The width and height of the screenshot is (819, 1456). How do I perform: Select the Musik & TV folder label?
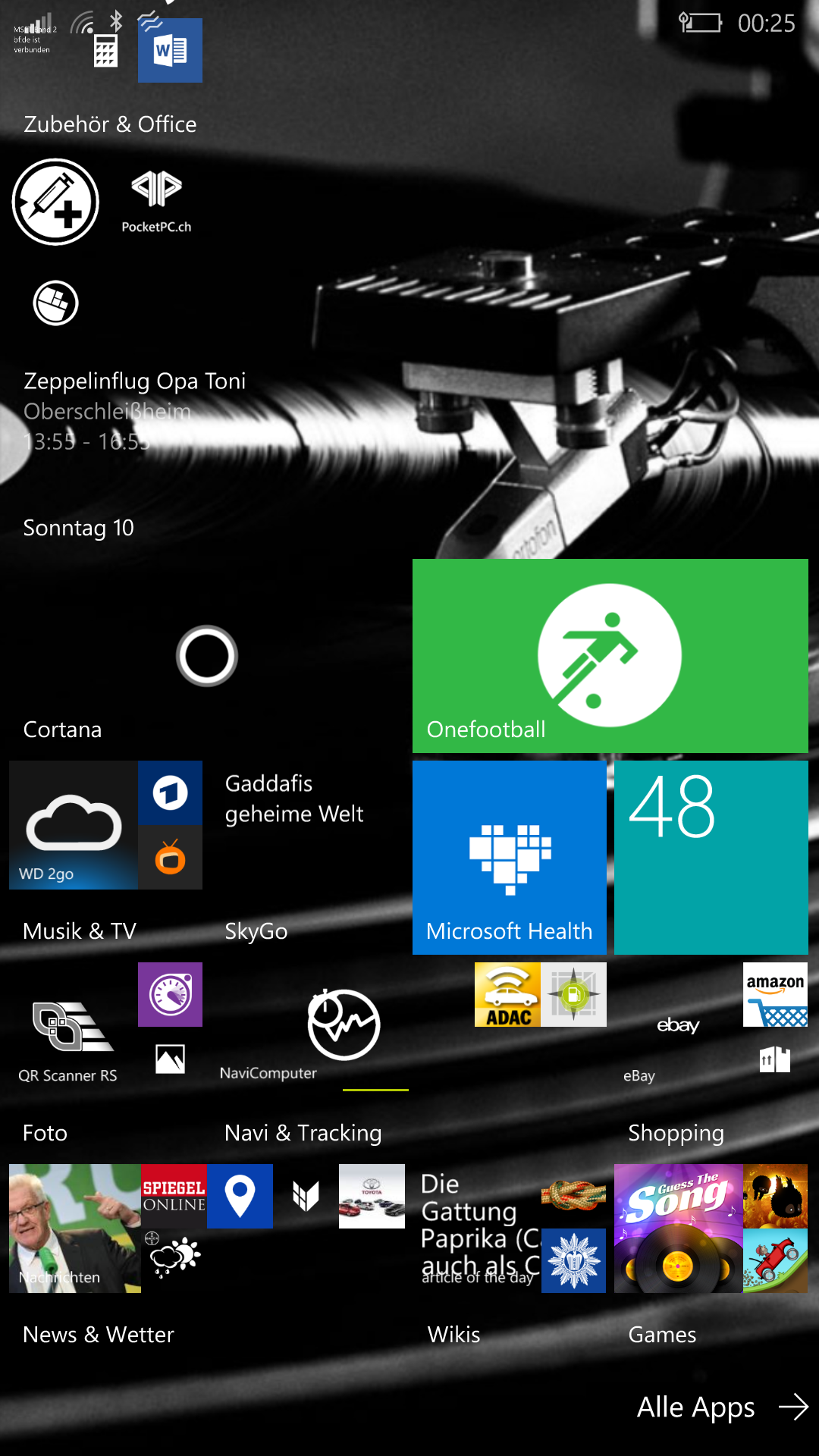80,931
